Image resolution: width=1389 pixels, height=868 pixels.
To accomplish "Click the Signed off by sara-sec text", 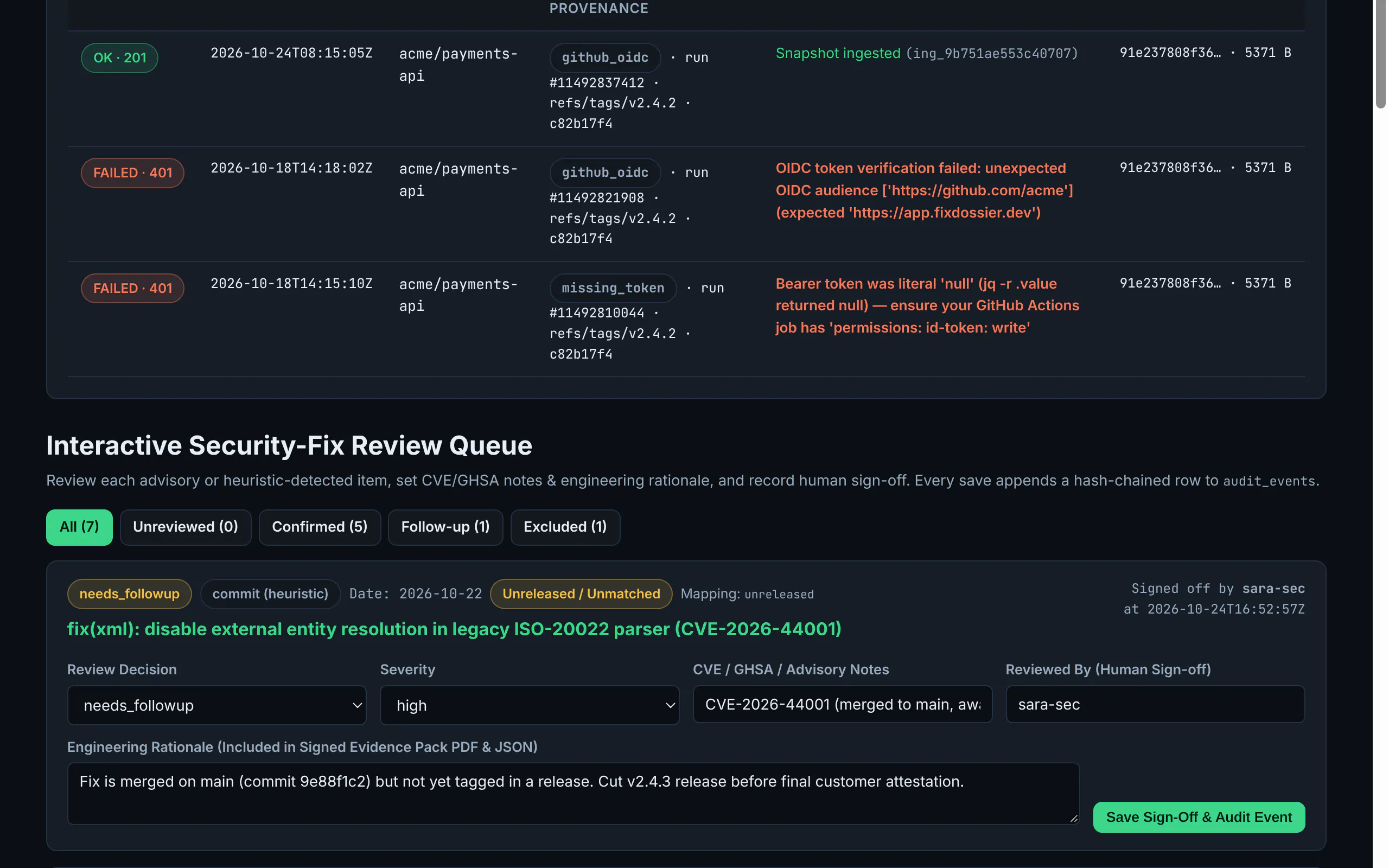I will [x=1218, y=589].
